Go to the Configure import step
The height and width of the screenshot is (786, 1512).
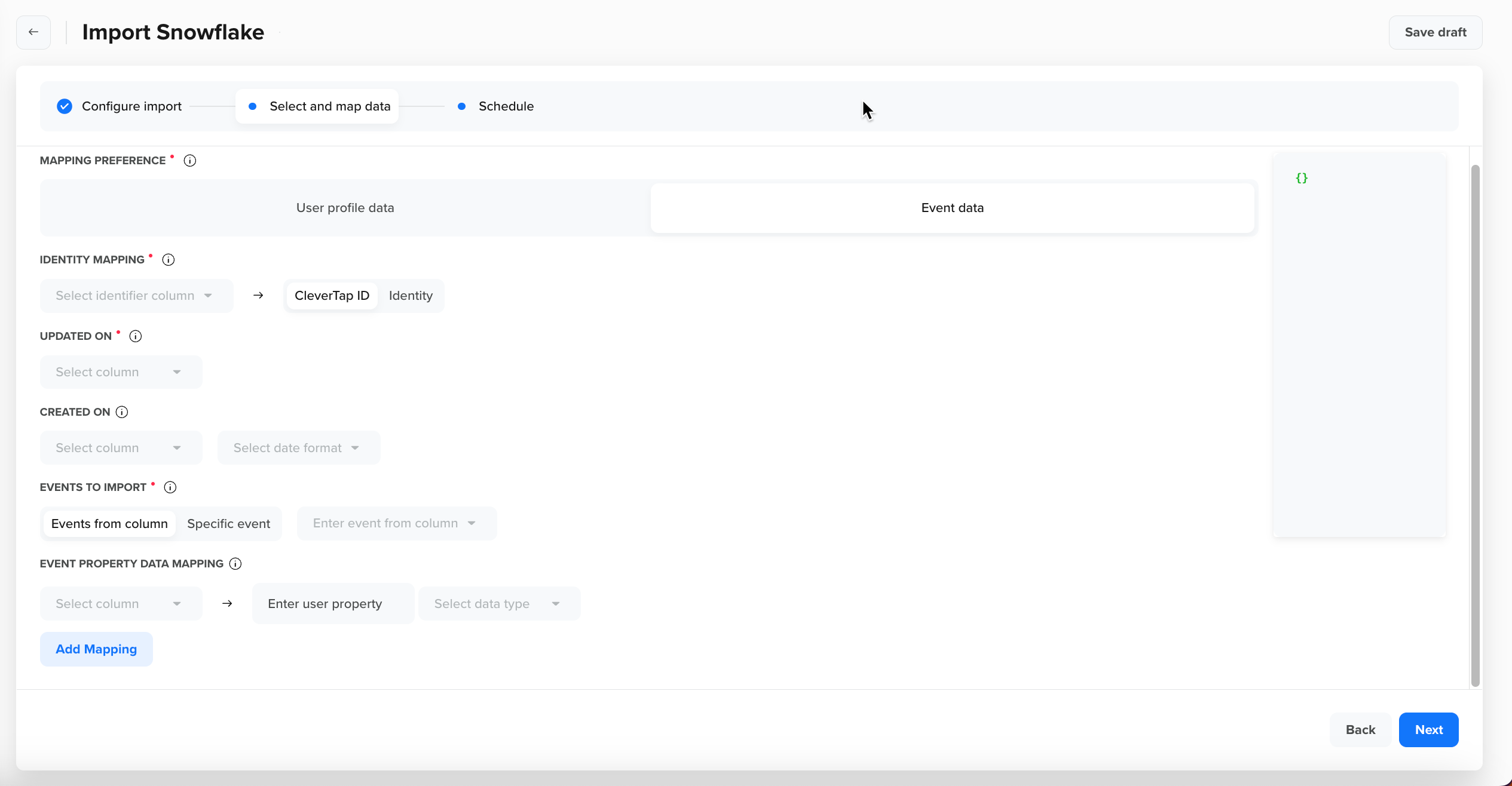pyautogui.click(x=131, y=106)
